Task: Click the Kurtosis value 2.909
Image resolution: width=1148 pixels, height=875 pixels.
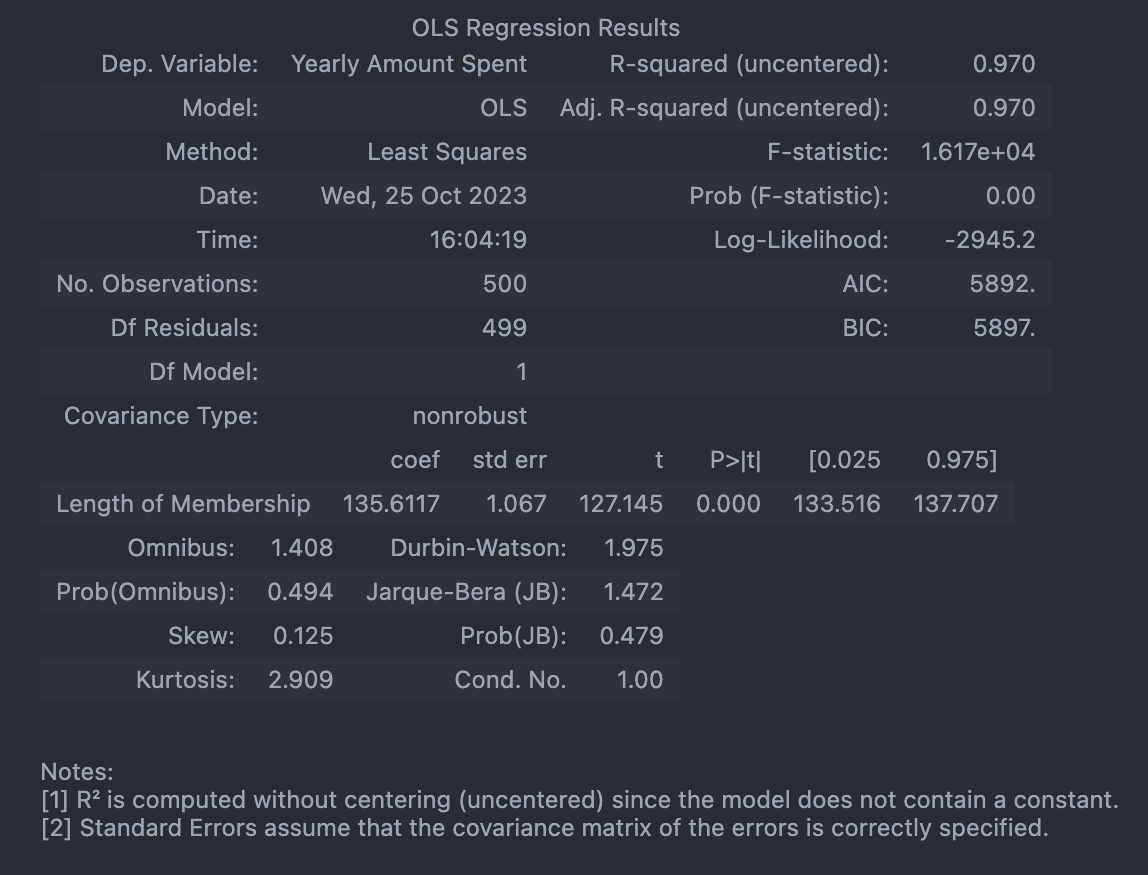Action: tap(300, 680)
